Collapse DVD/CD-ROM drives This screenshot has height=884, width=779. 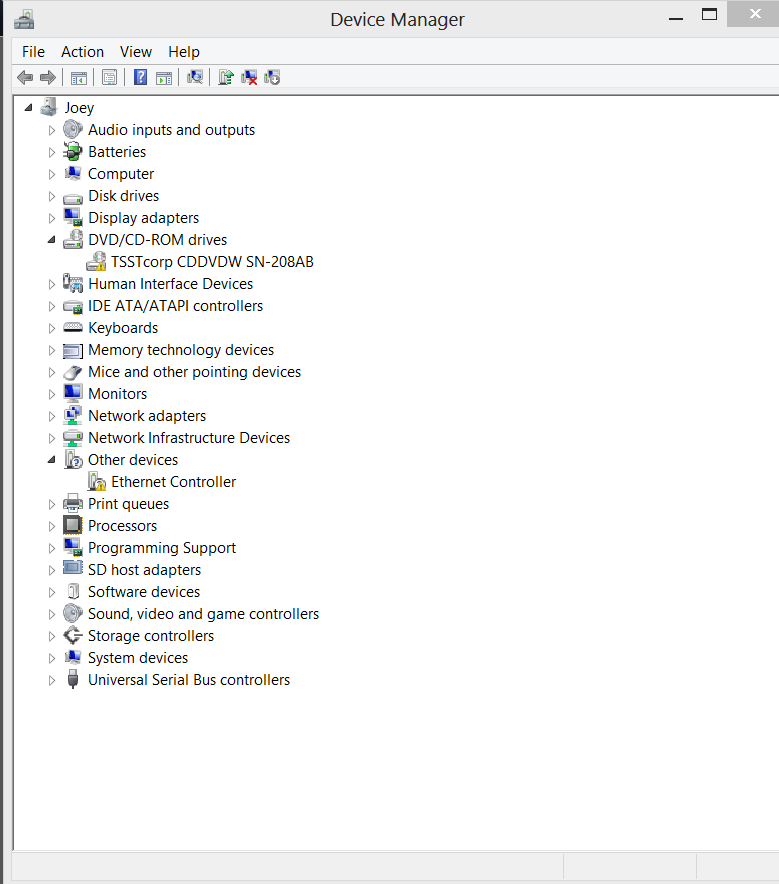pos(51,240)
